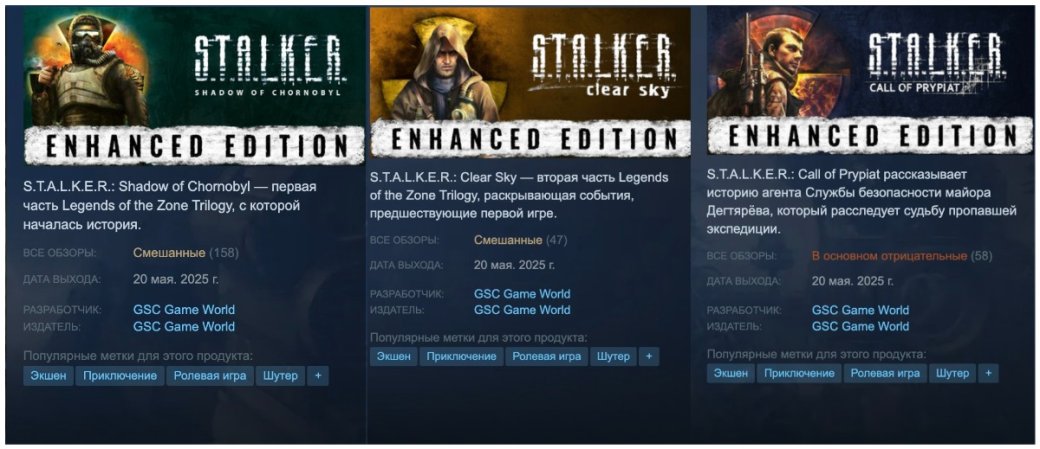The height and width of the screenshot is (449, 1040).
Task: Select Ролевая игра tag under Call of Prypiat
Action: pos(885,373)
